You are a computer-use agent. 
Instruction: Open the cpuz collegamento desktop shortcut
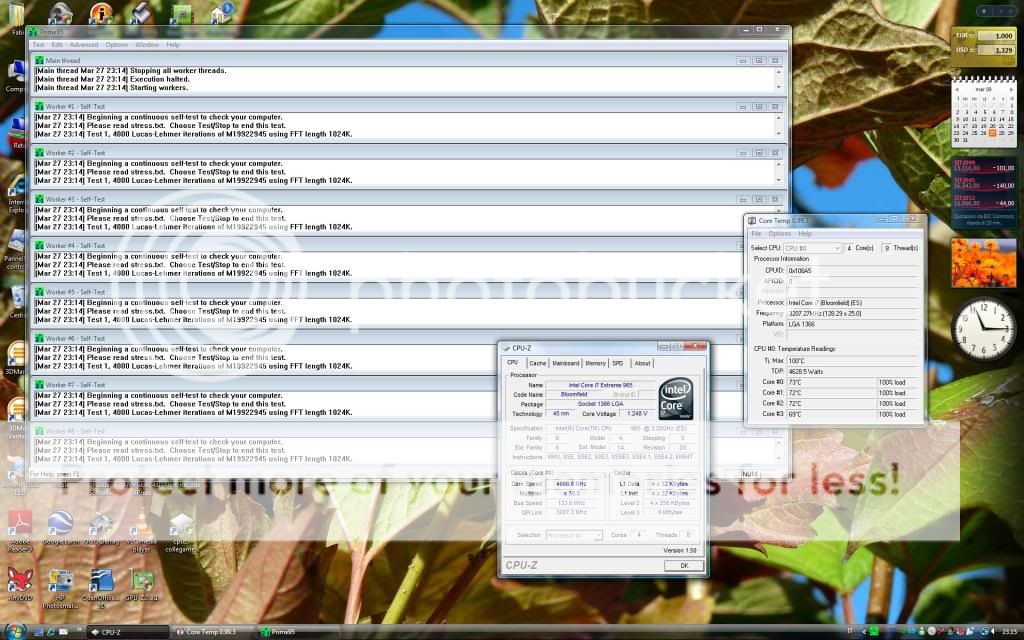(x=181, y=532)
